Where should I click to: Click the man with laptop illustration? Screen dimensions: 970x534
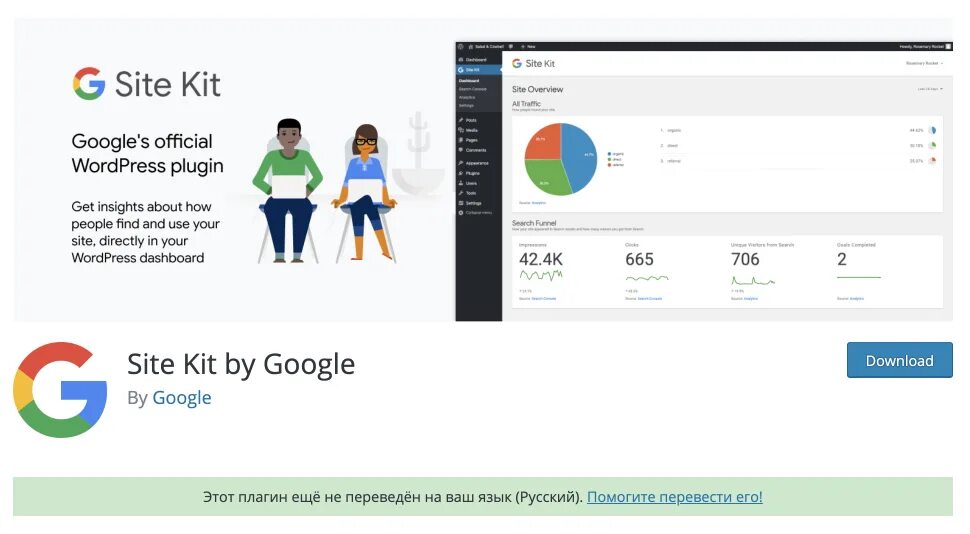coord(288,191)
